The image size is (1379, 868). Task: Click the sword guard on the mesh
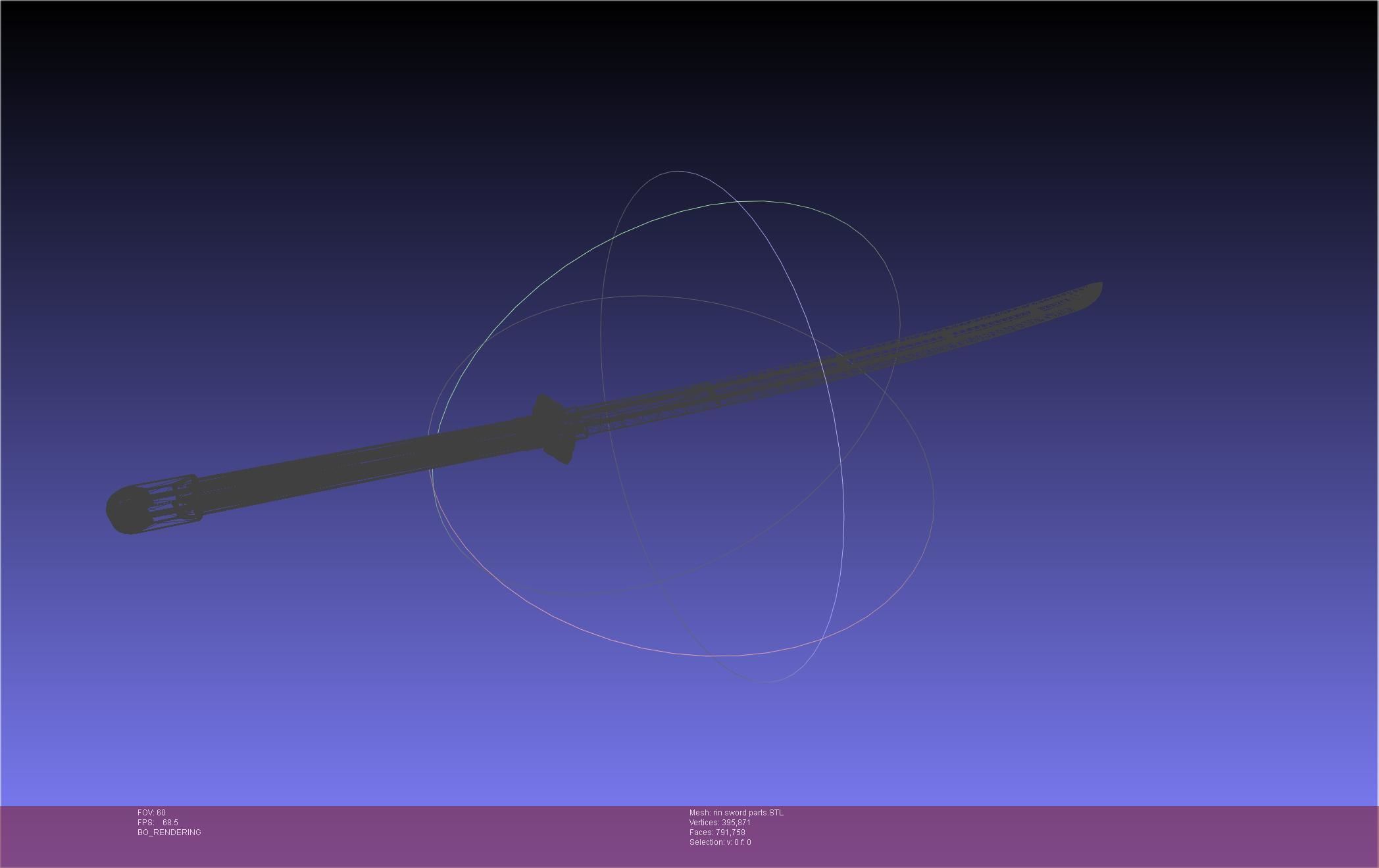coord(554,429)
